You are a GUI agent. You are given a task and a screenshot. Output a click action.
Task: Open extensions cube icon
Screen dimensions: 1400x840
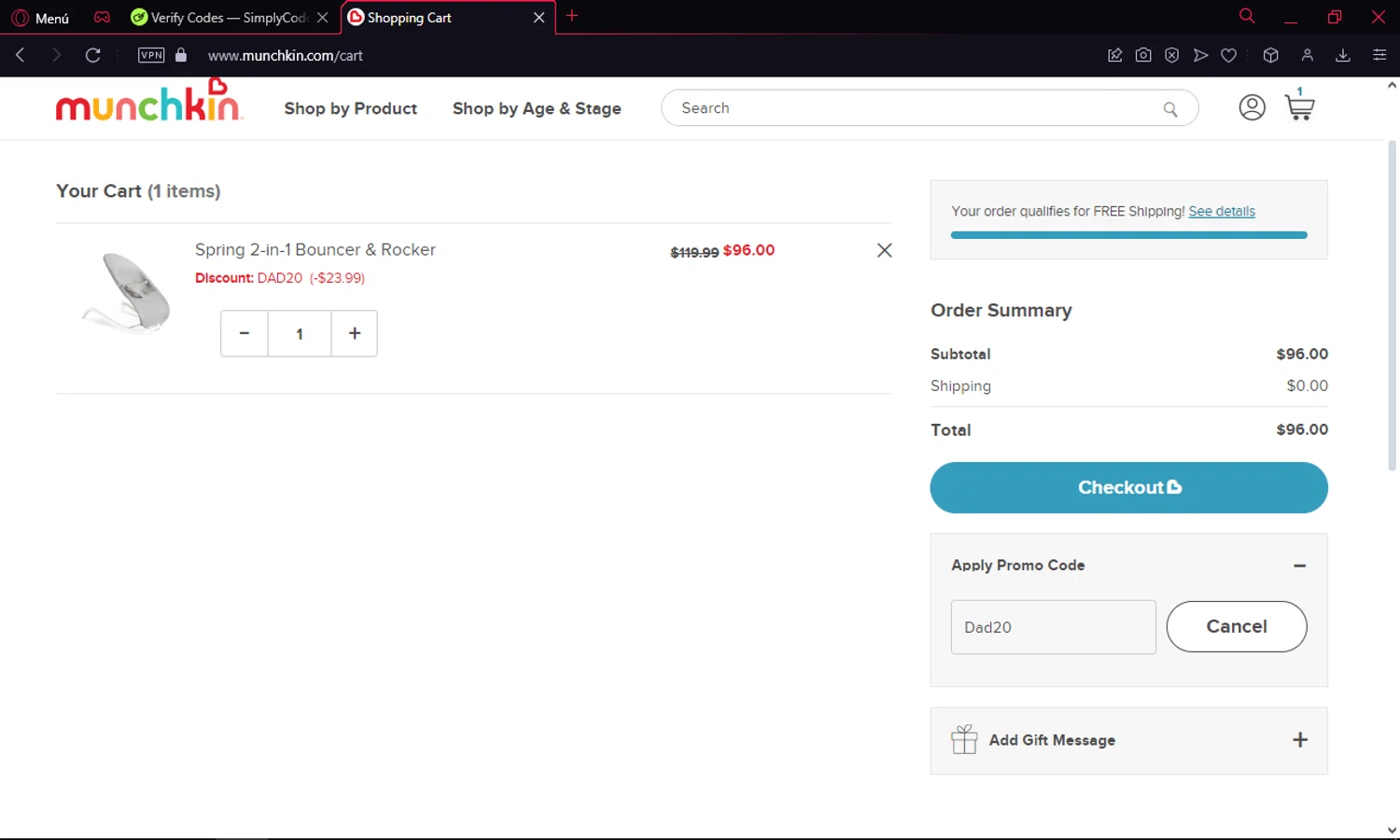[x=1270, y=55]
